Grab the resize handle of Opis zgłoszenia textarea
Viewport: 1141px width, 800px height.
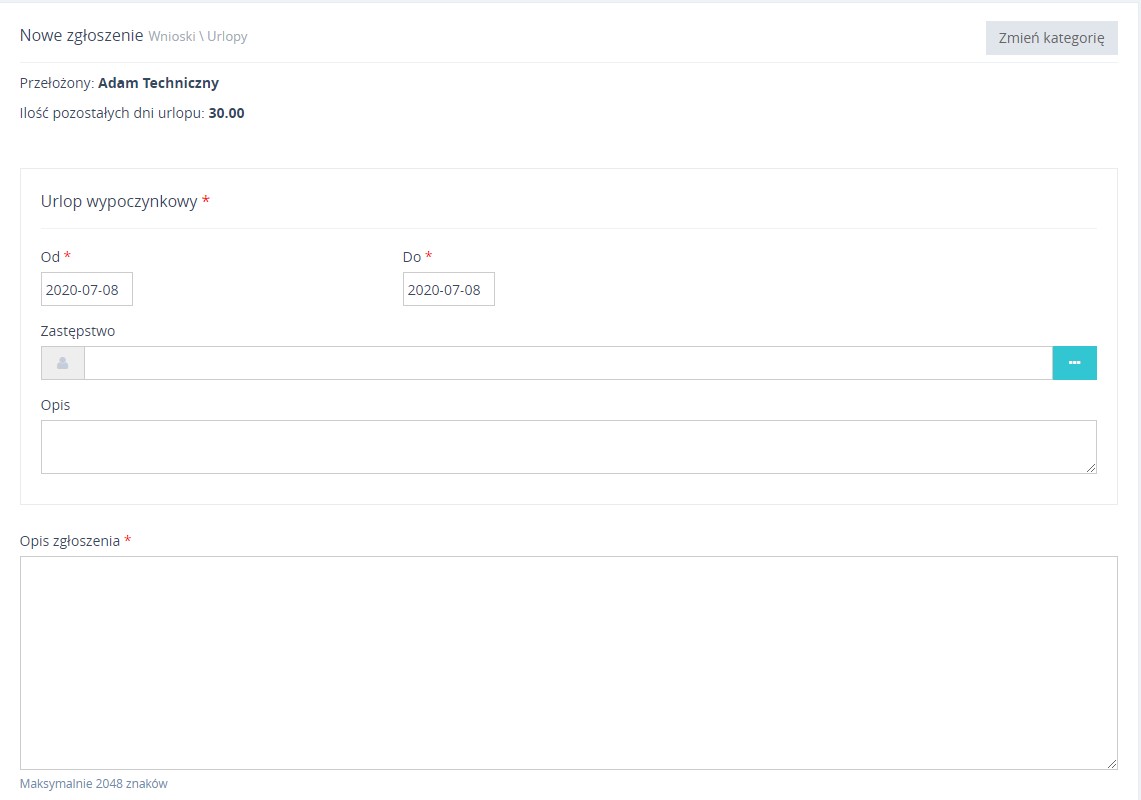(x=1112, y=764)
